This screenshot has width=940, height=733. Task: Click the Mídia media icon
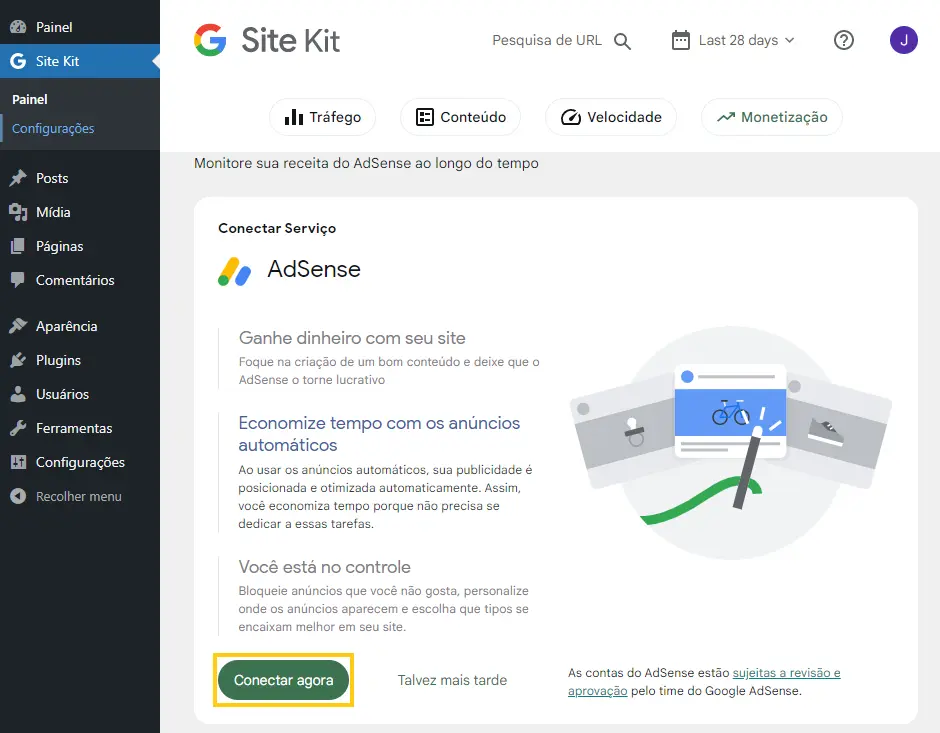tap(18, 212)
